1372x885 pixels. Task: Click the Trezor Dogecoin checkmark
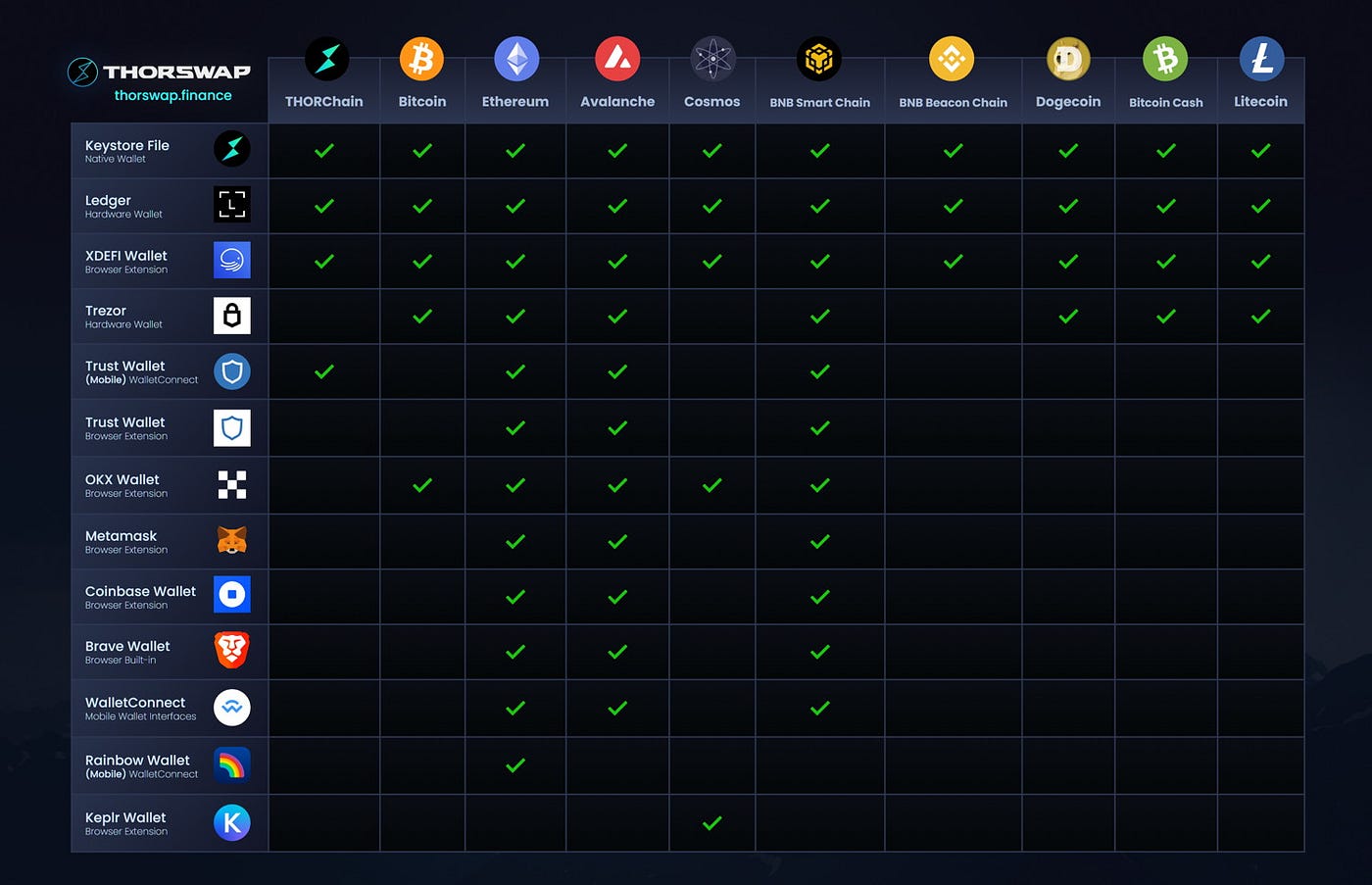(x=1068, y=316)
